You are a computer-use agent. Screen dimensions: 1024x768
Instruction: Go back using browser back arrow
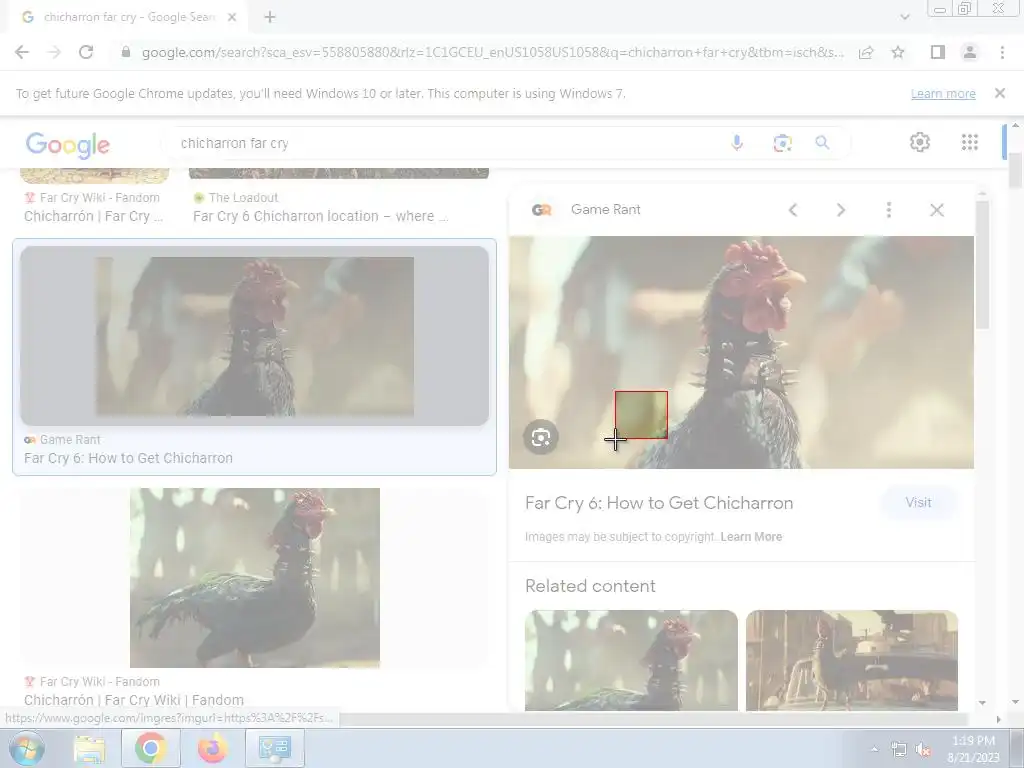(22, 52)
